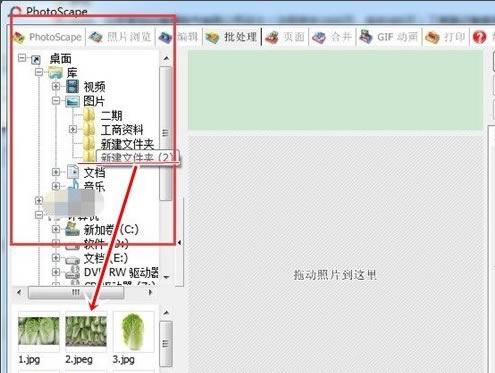Click the photo viewer tab icon
495x373 pixels.
coord(96,37)
